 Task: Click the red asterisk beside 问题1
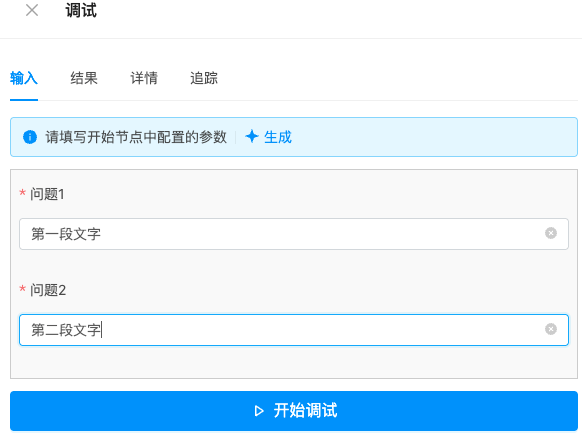(x=22, y=193)
